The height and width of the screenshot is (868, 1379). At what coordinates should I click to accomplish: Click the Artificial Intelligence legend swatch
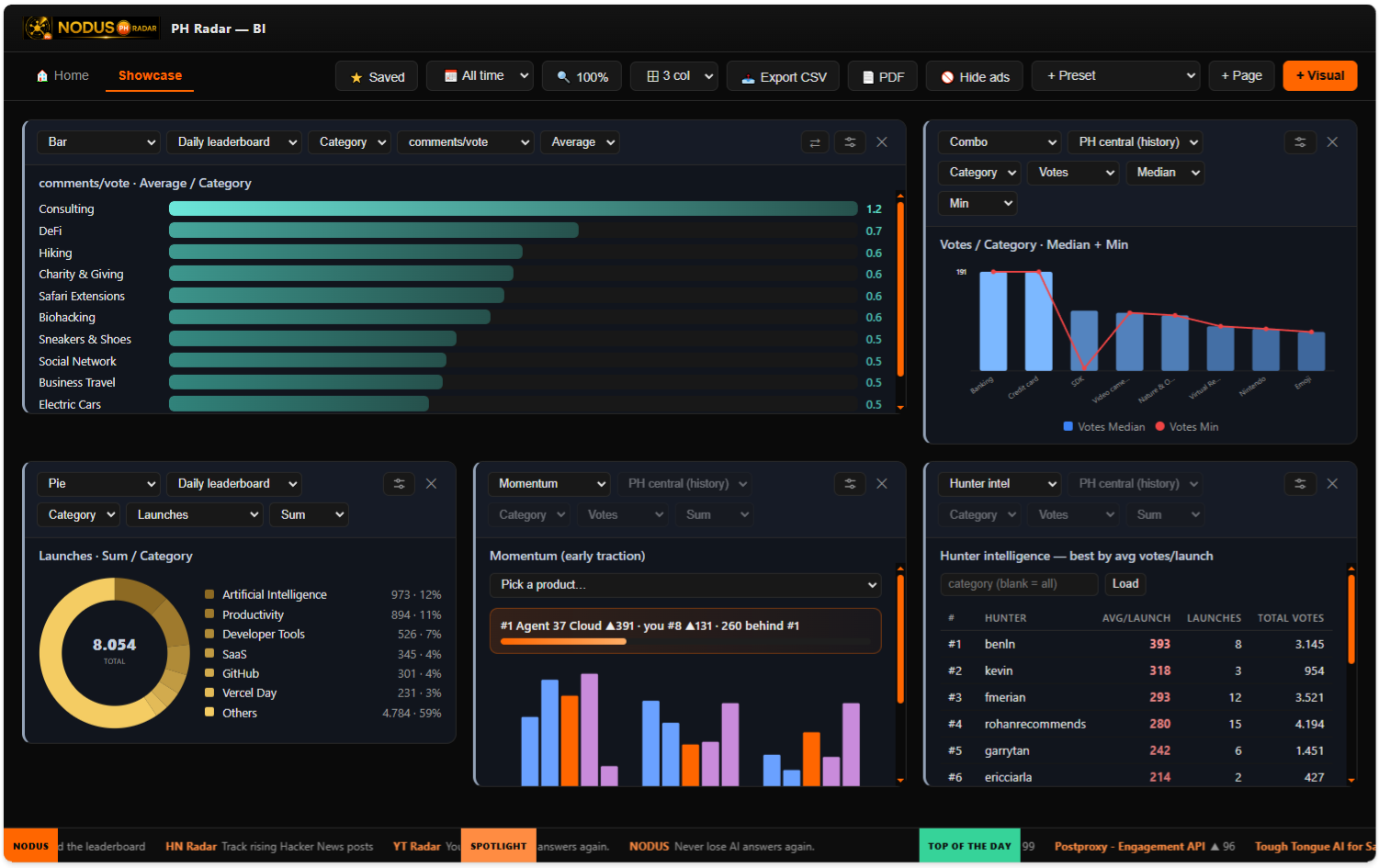pos(209,594)
